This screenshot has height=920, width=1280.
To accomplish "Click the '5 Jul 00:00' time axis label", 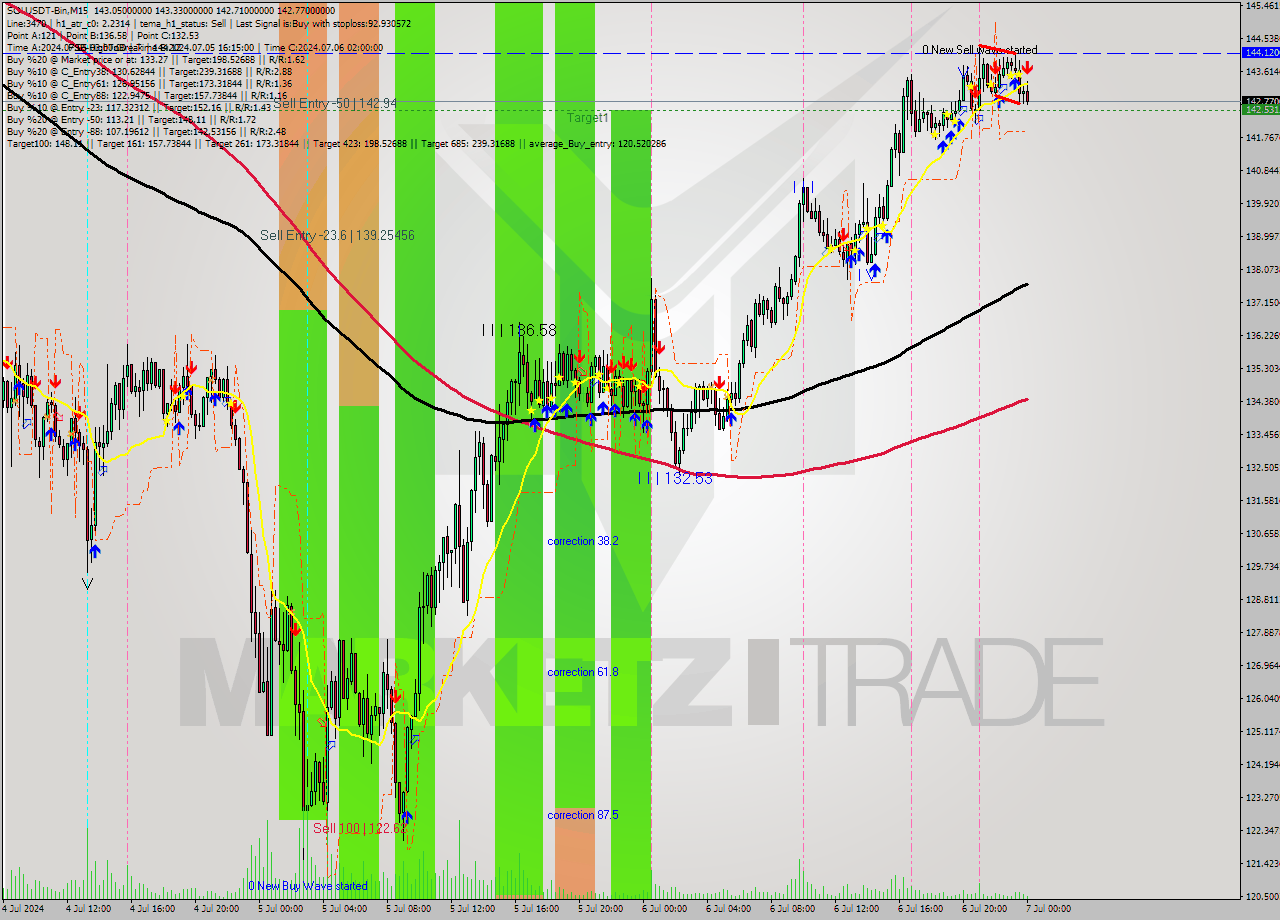I will pos(280,909).
